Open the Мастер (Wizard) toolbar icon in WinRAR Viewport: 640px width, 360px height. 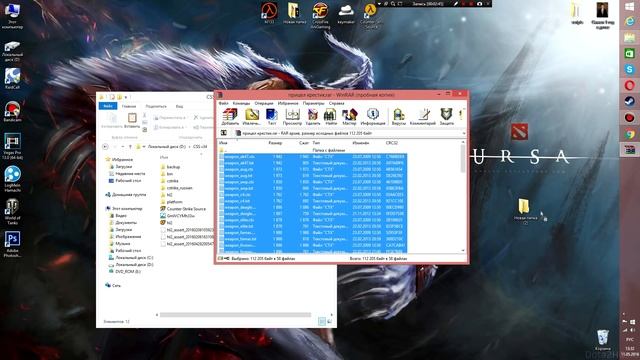point(349,116)
